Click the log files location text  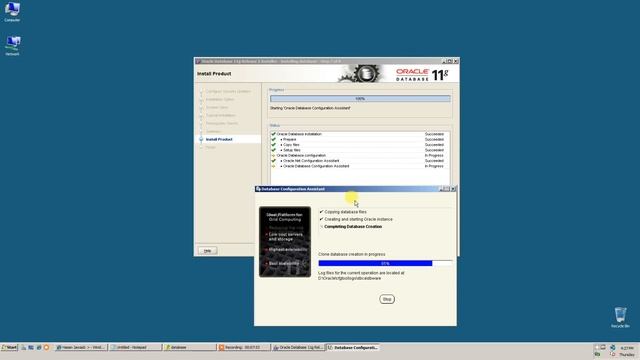(361, 276)
